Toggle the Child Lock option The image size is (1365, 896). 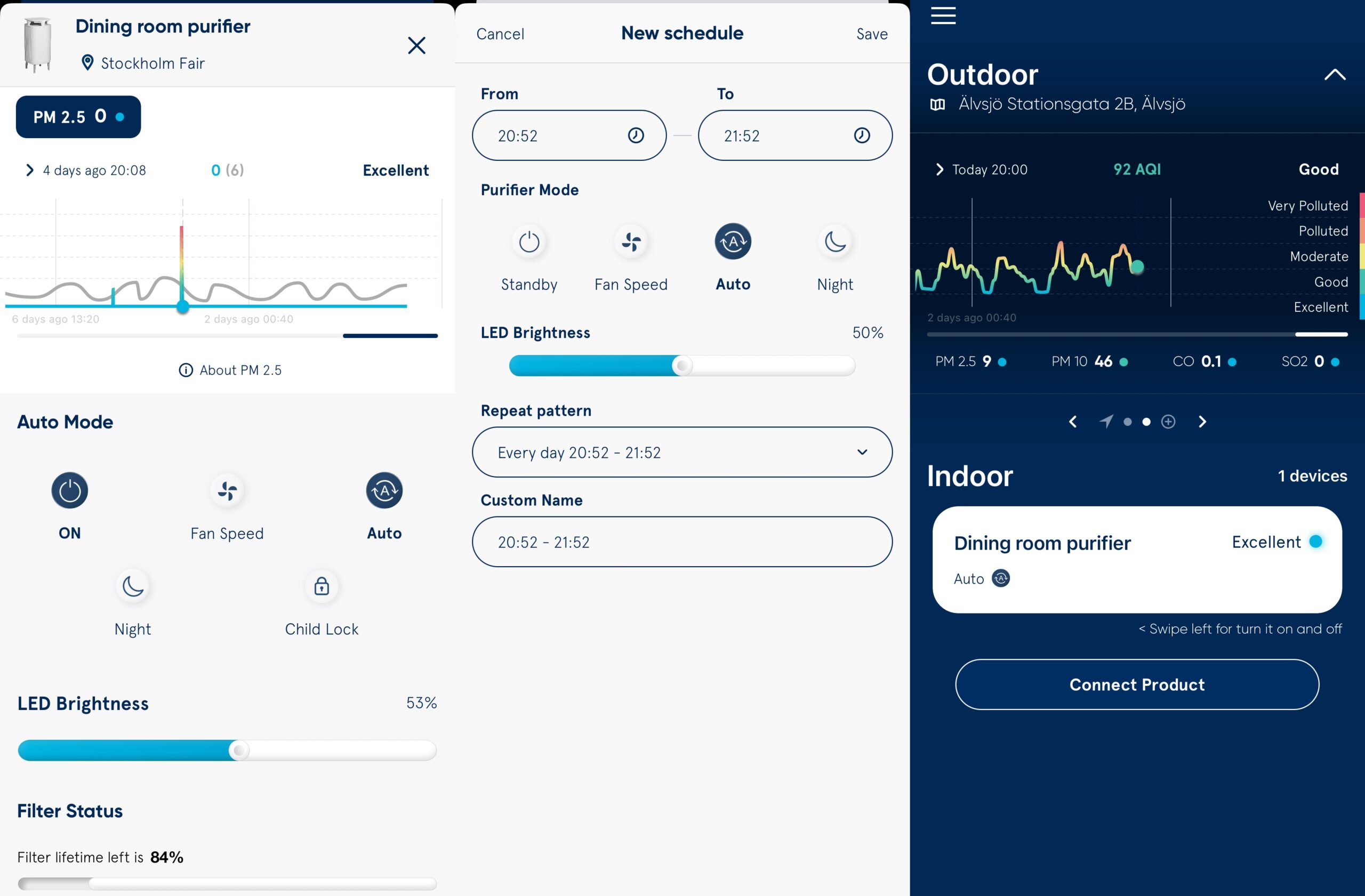[x=321, y=586]
